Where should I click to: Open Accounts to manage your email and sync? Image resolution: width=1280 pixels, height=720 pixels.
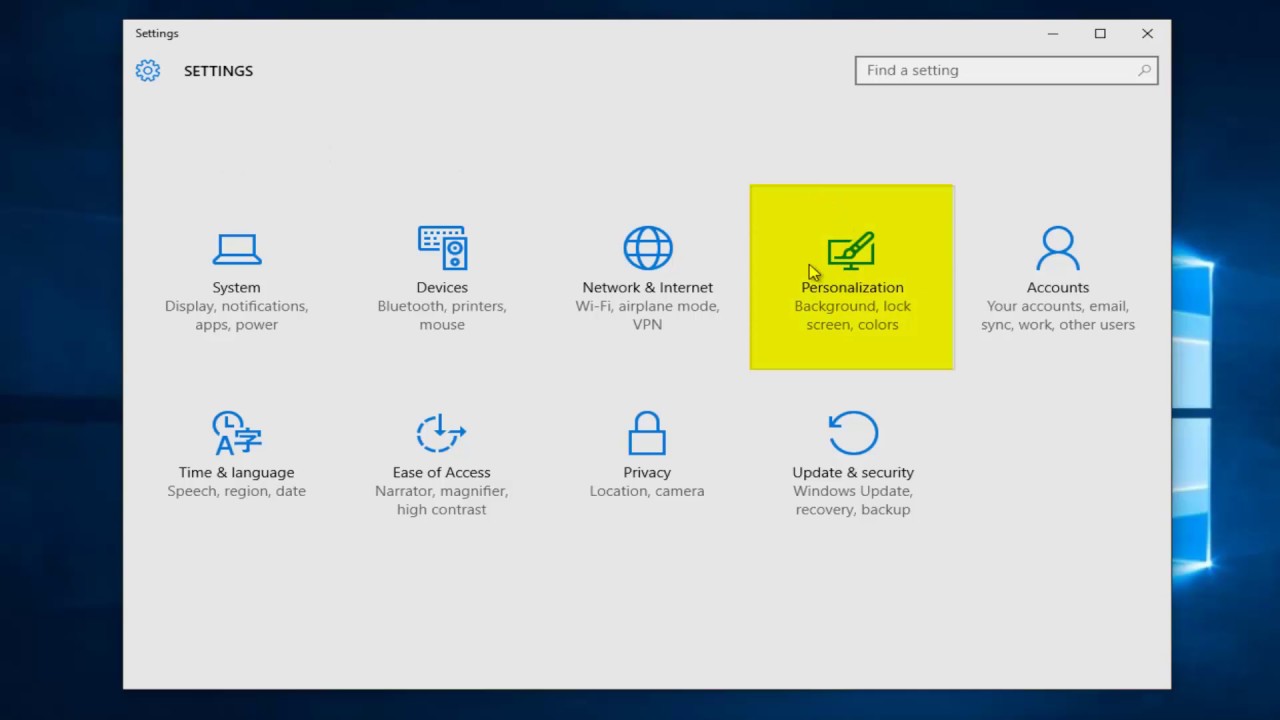[1057, 287]
